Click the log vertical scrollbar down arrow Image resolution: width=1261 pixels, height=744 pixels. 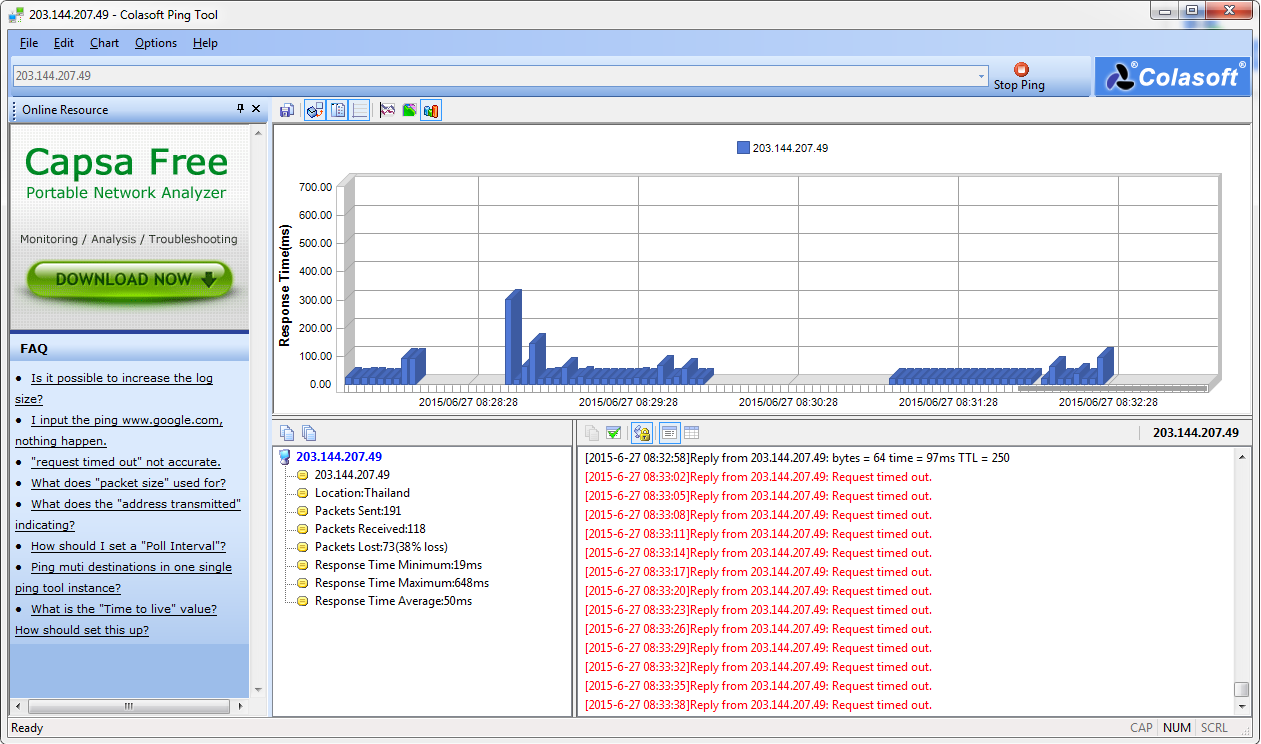pos(1242,707)
